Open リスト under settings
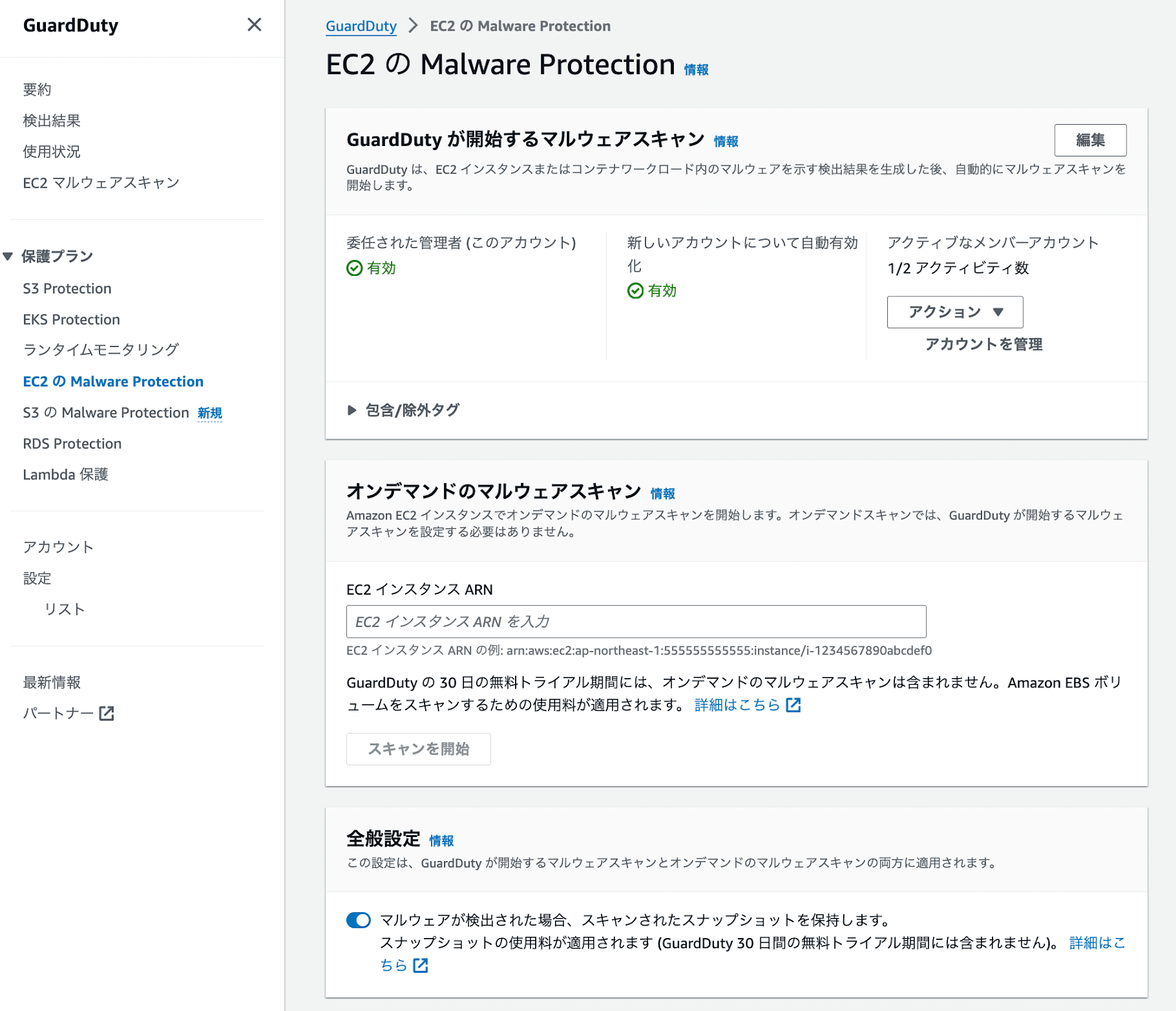 pos(65,609)
